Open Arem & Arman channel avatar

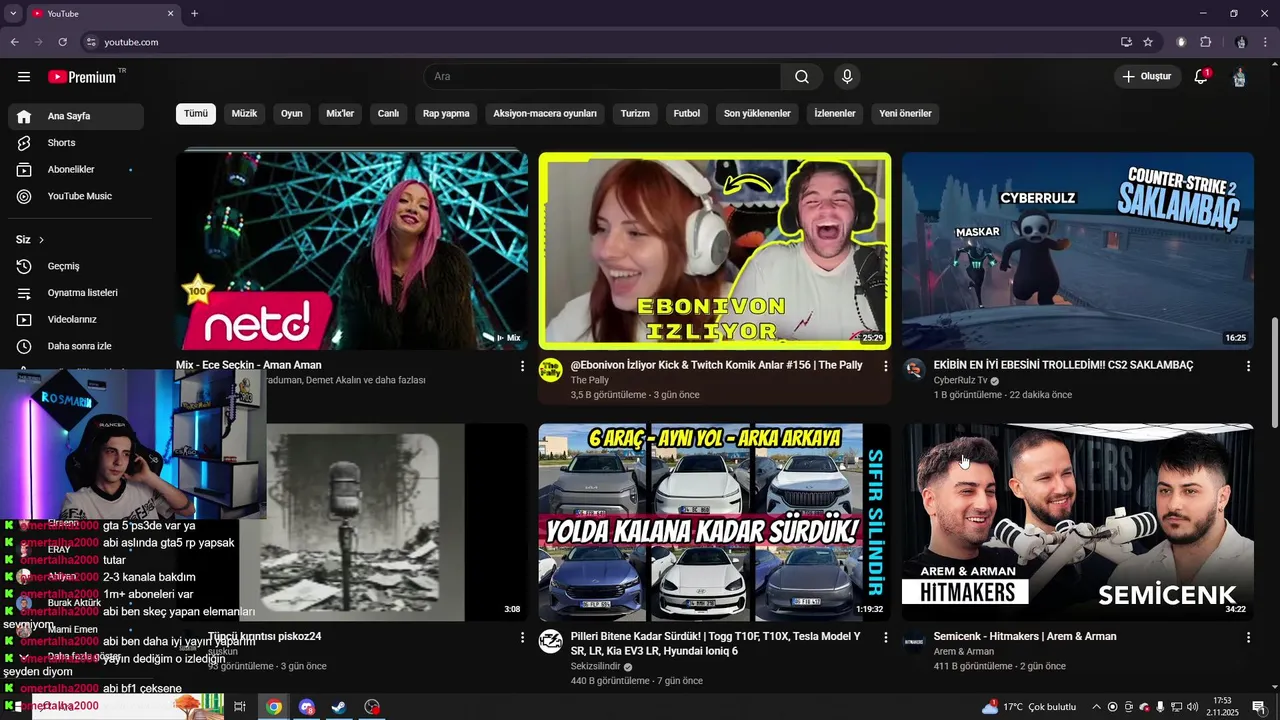pos(914,641)
